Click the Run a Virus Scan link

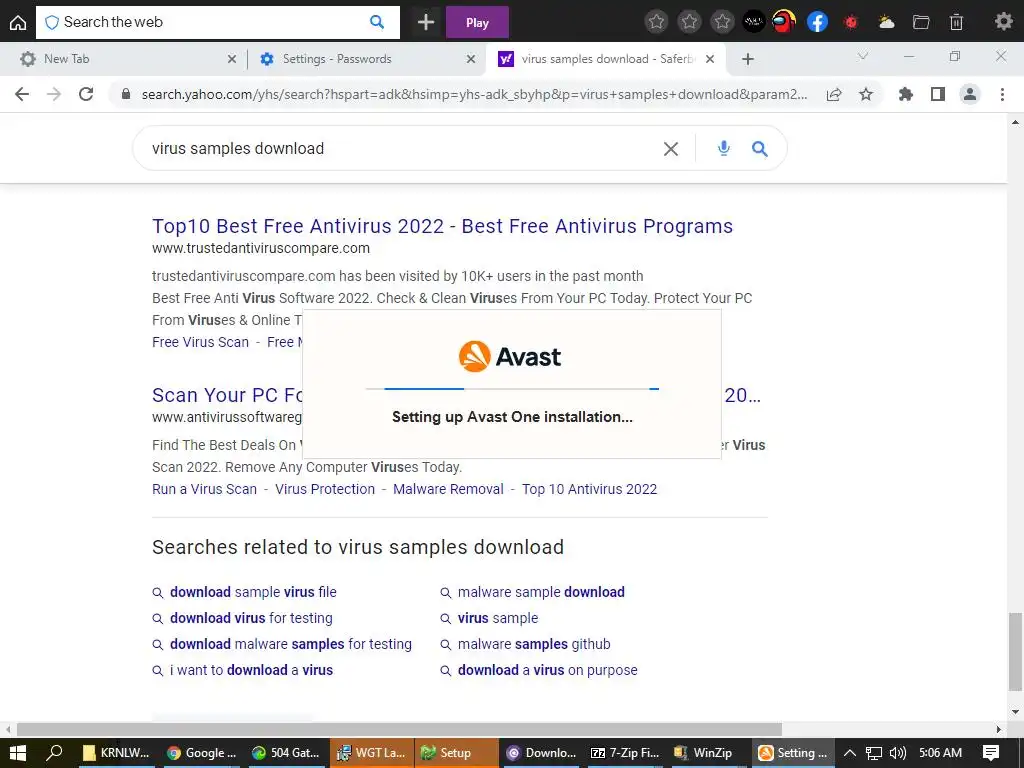coord(204,489)
